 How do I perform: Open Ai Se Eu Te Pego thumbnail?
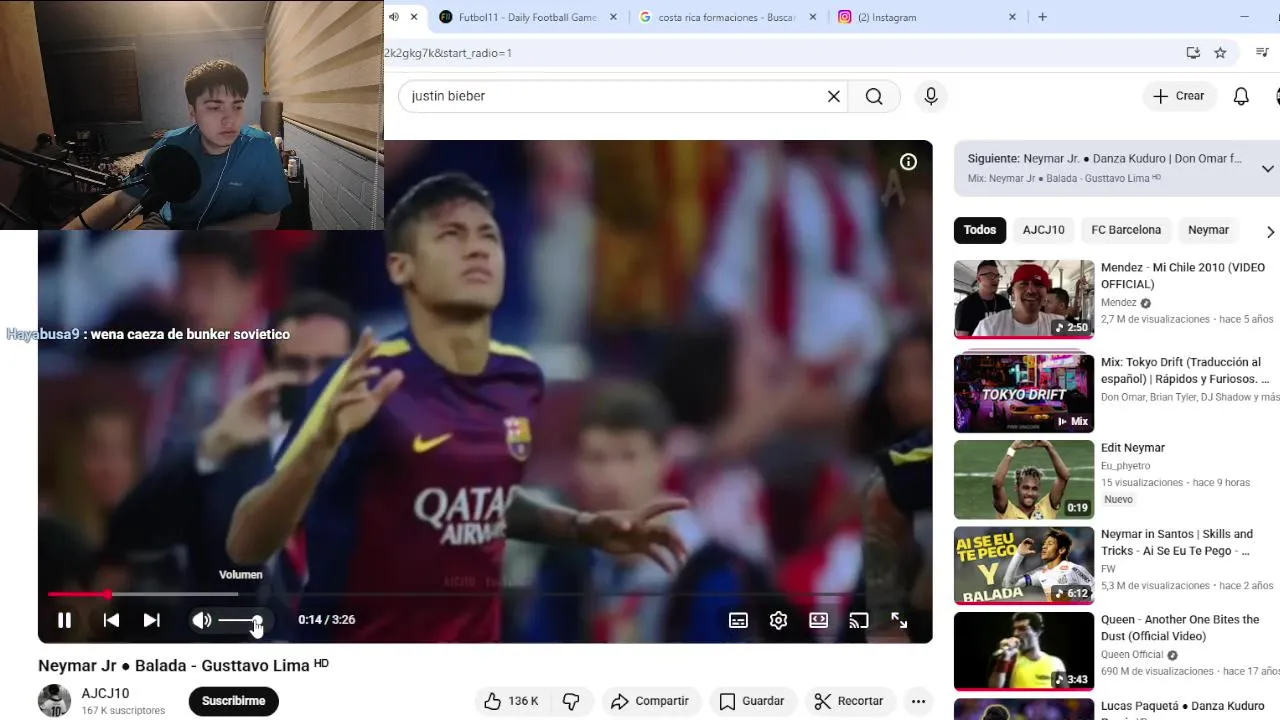tap(1024, 565)
